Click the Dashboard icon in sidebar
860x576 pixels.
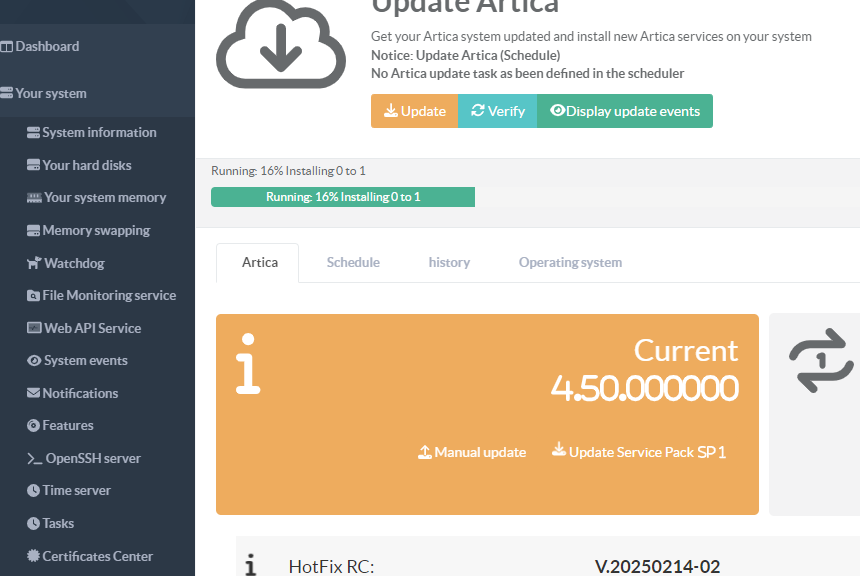tap(7, 46)
